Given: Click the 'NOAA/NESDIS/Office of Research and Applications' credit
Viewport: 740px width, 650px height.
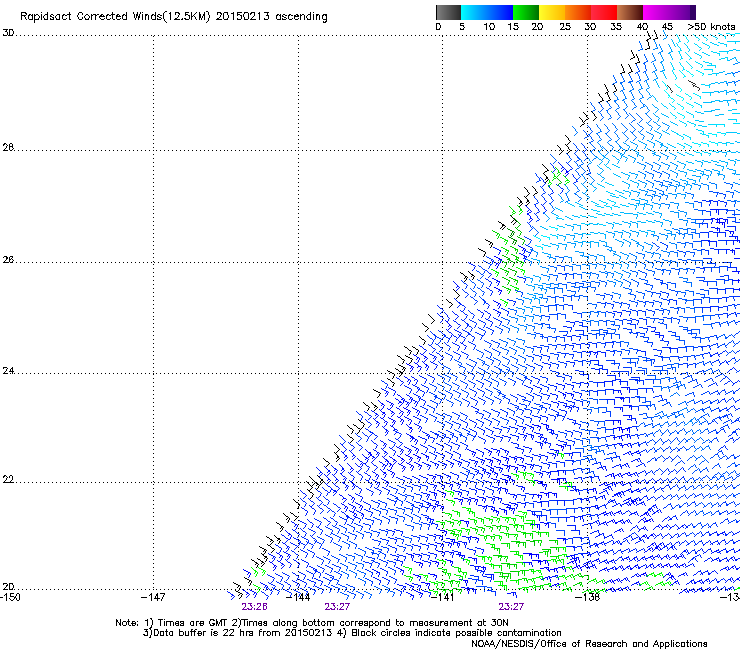Looking at the screenshot, I should [589, 644].
